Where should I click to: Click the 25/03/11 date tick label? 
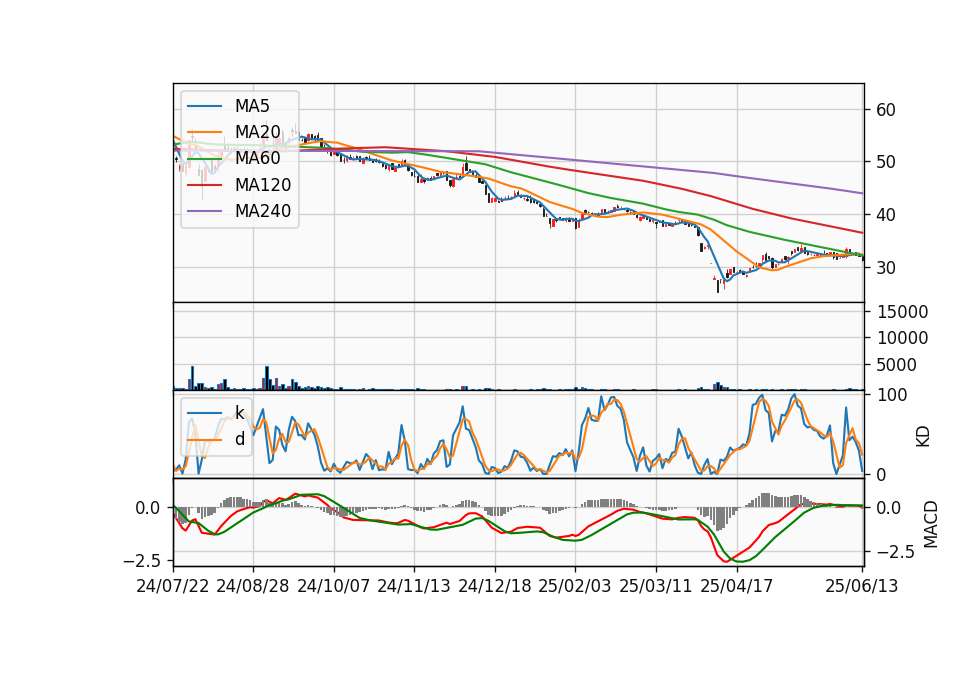click(656, 586)
